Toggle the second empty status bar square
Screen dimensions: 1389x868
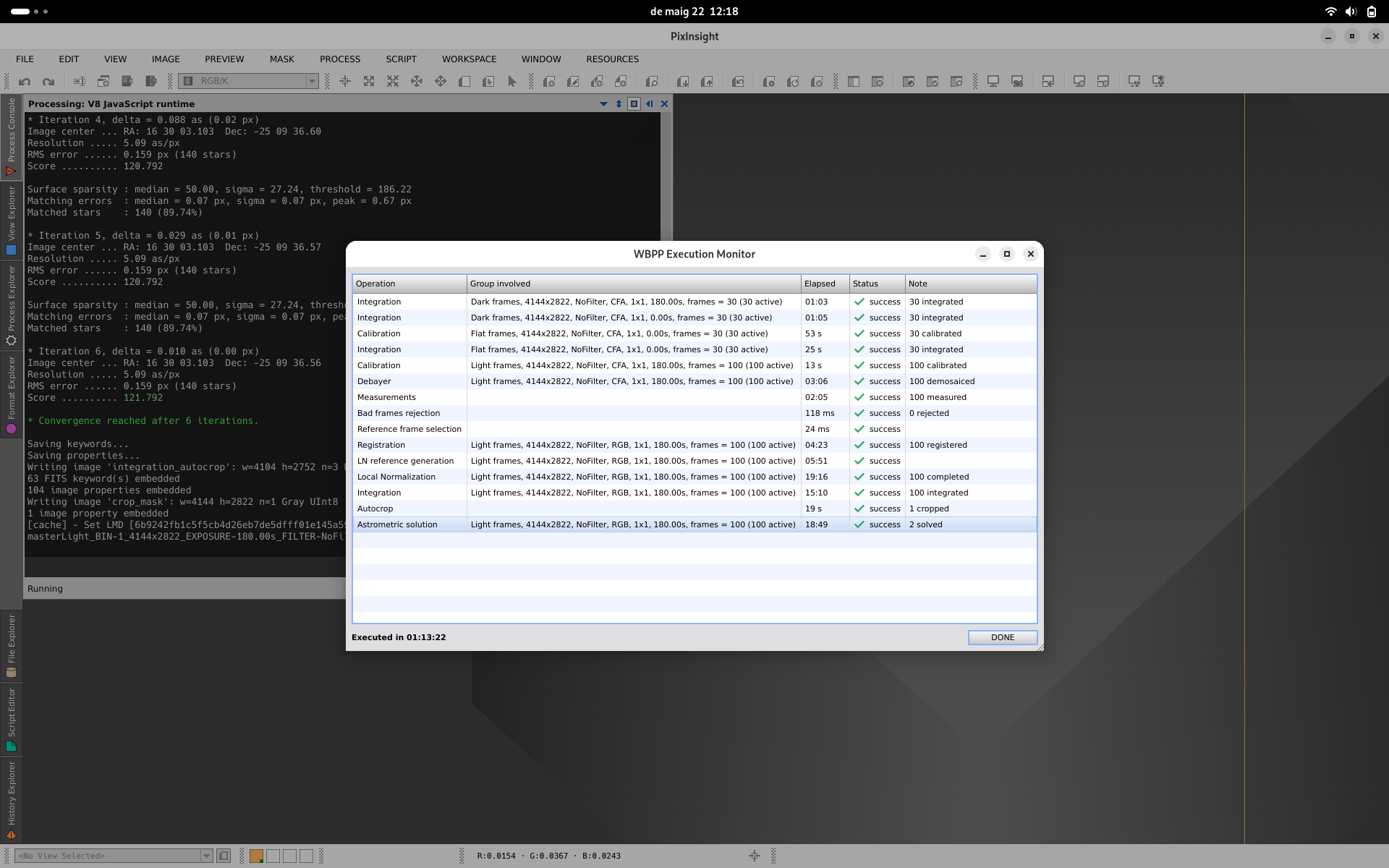click(289, 856)
